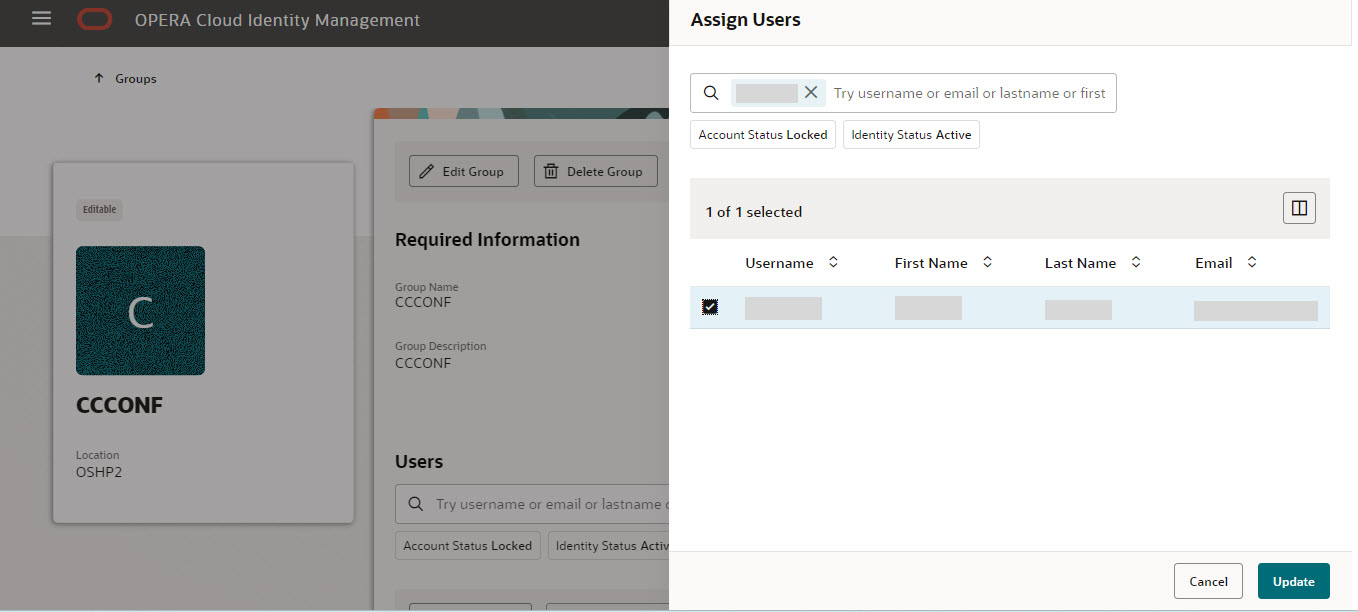
Task: Open the navigation hamburger menu
Action: click(40, 17)
